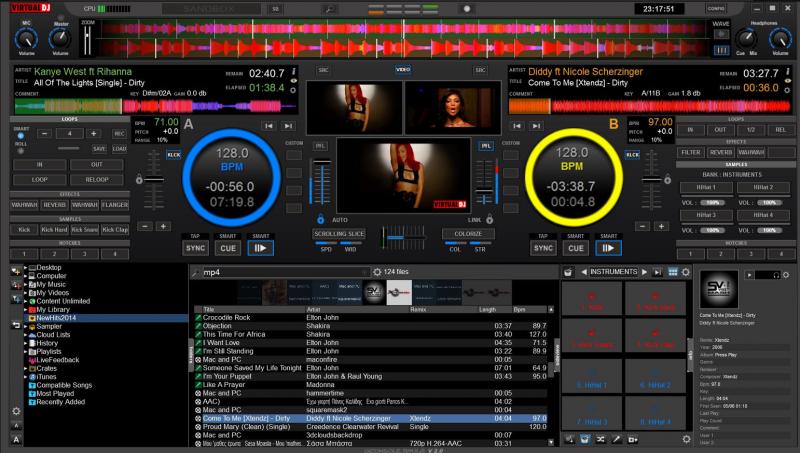Viewport: 800px width, 453px height.
Task: Toggle the pitch lock icon on deck A
Action: coord(139,180)
